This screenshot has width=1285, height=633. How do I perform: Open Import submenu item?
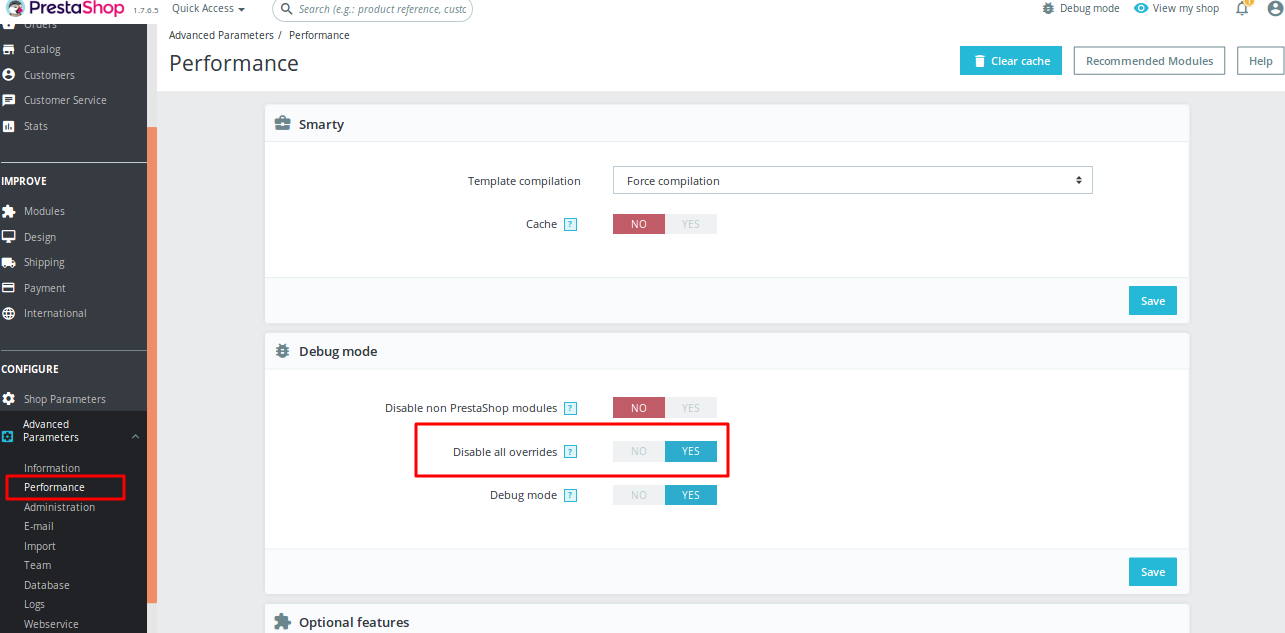[x=40, y=546]
